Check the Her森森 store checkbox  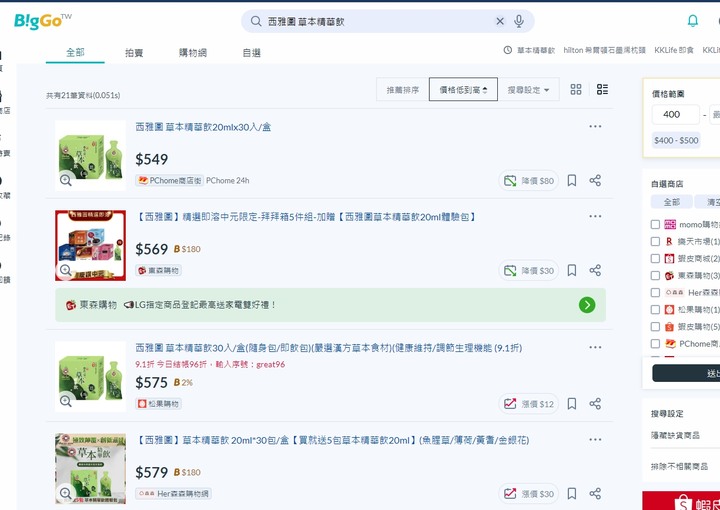coord(655,292)
